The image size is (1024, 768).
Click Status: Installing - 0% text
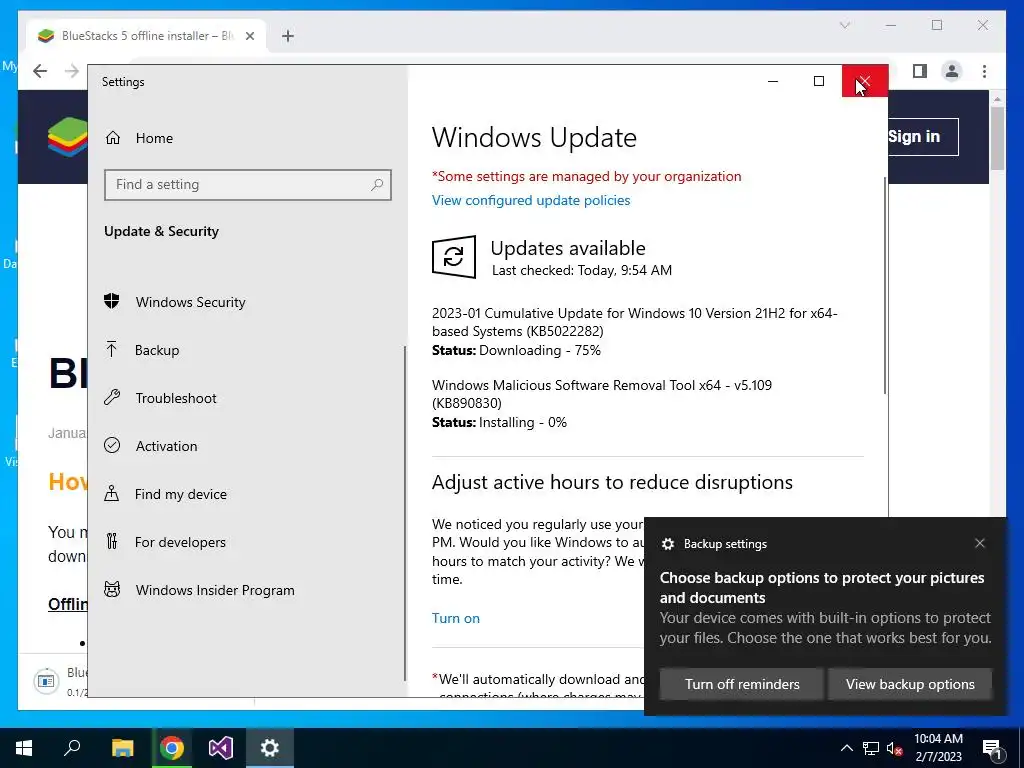click(499, 423)
